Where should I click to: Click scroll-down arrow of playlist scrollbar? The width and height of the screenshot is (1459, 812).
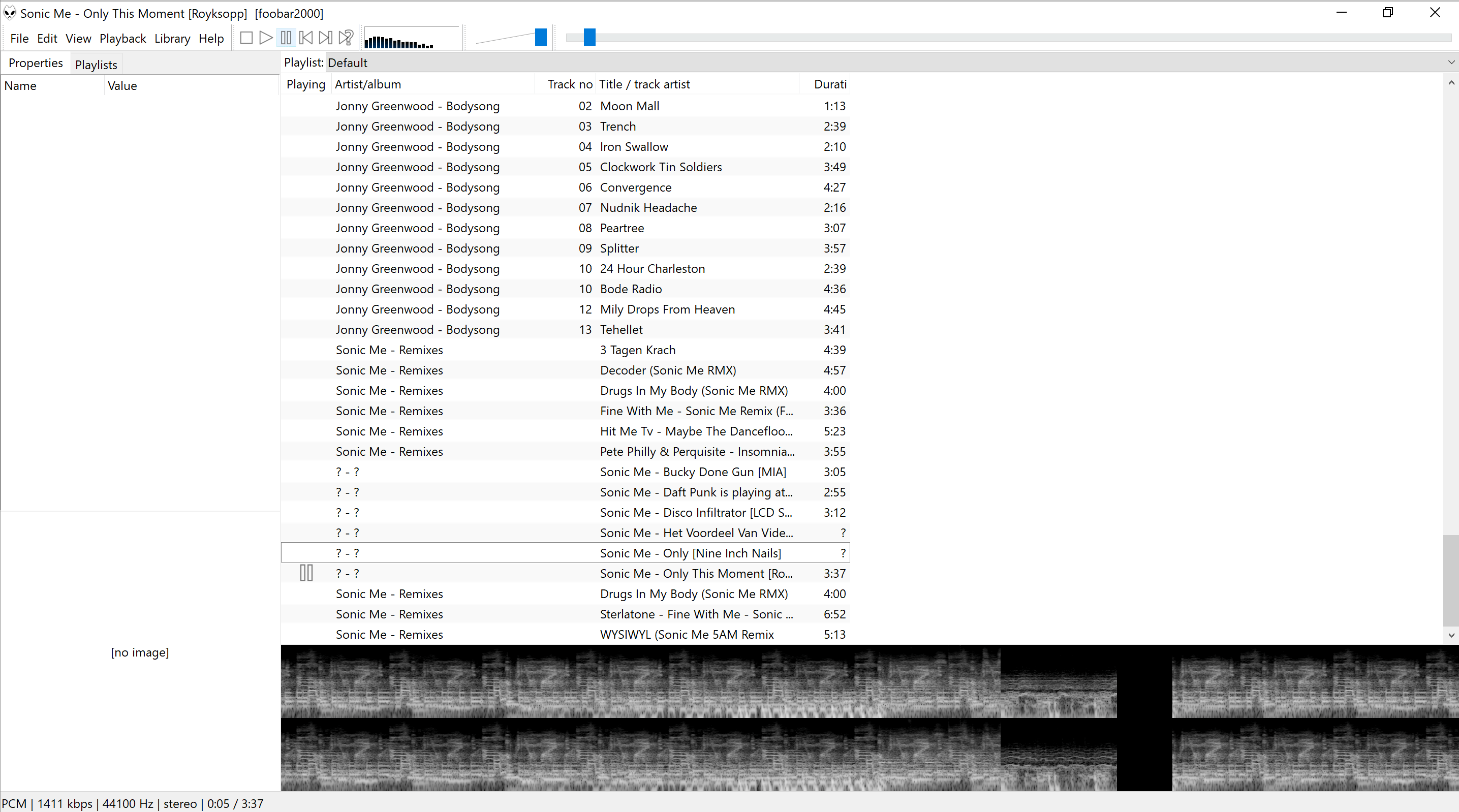pyautogui.click(x=1451, y=635)
